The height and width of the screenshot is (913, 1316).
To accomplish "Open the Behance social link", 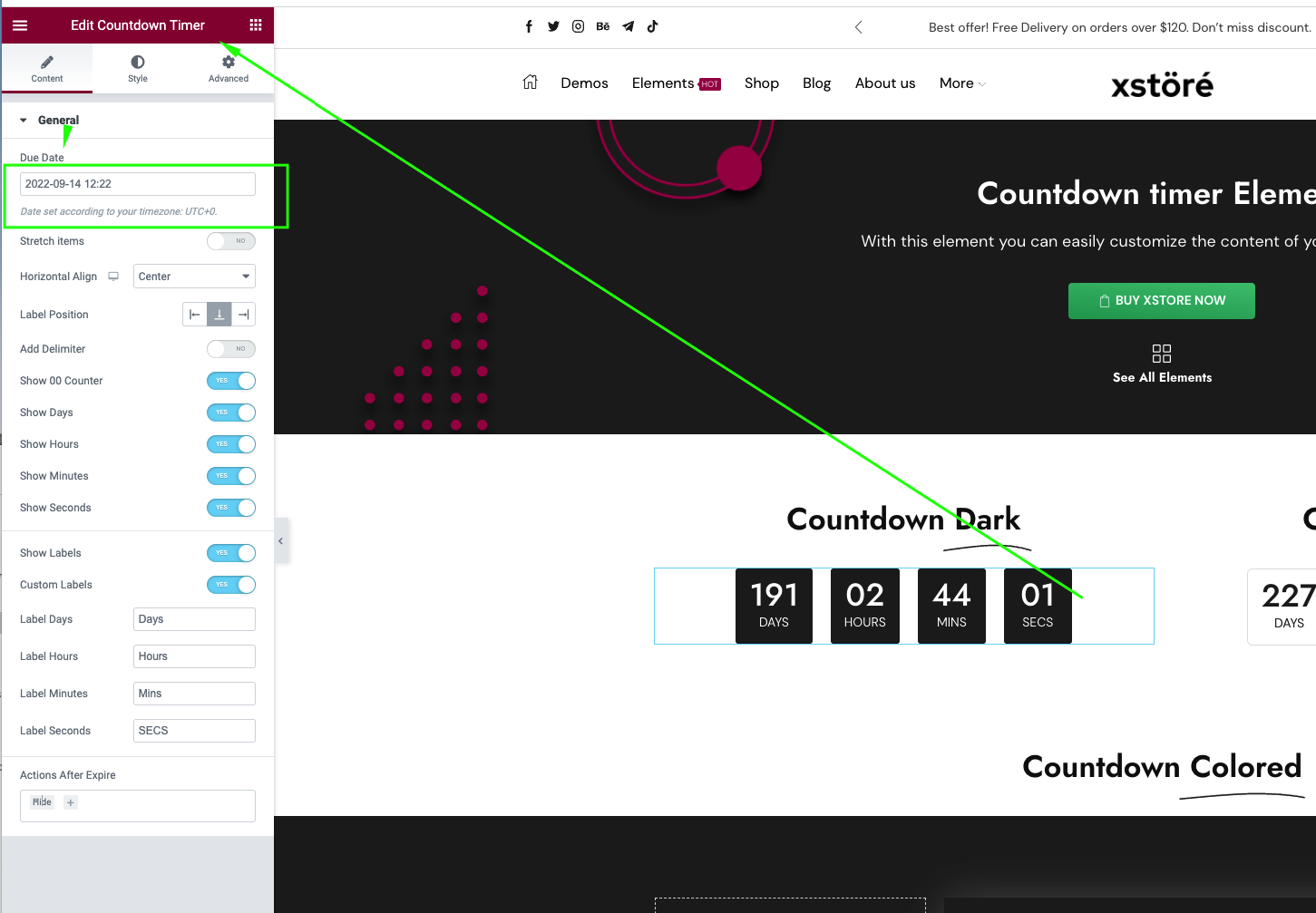I will coord(603,26).
